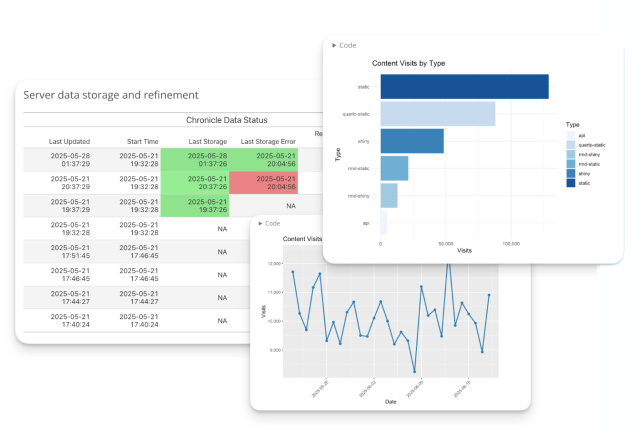This screenshot has height=433, width=640.
Task: Click Start Time 17:40:24 cell in last row
Action: pos(138,319)
